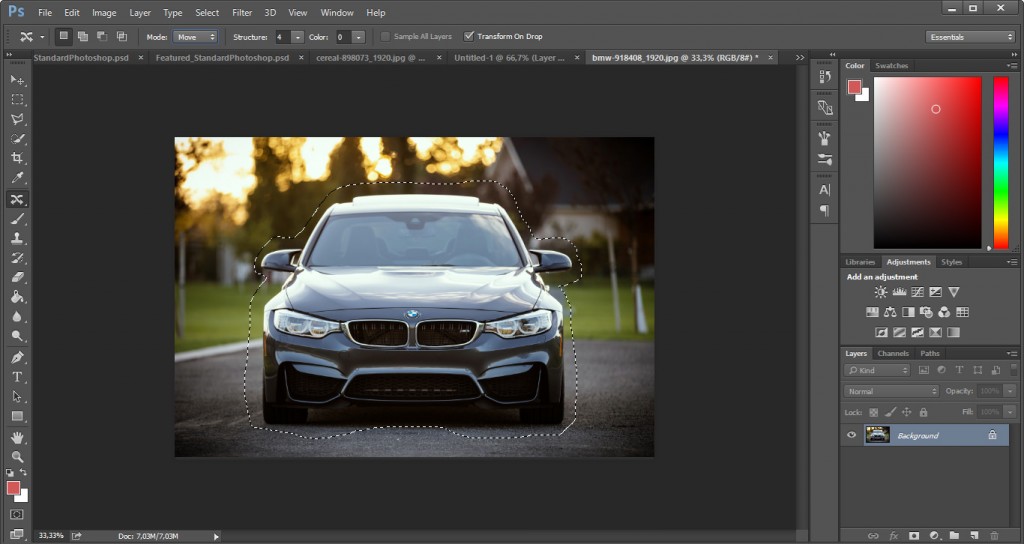Choose Intersect with selection mode
The height and width of the screenshot is (544, 1024).
tap(121, 37)
